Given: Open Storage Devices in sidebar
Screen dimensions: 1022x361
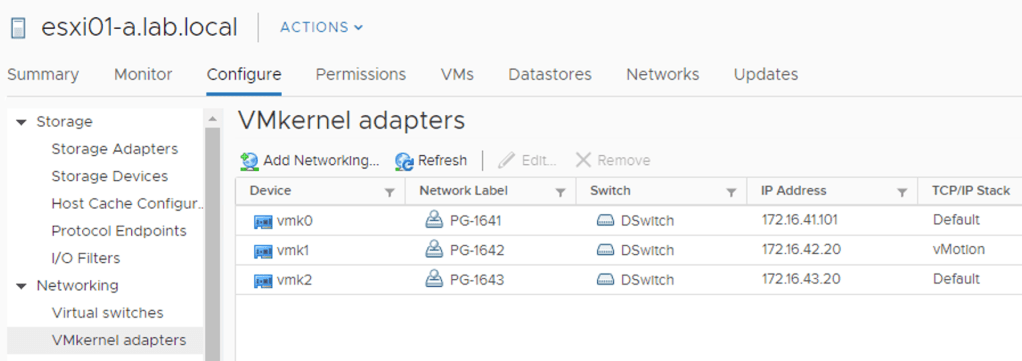Looking at the screenshot, I should point(110,176).
